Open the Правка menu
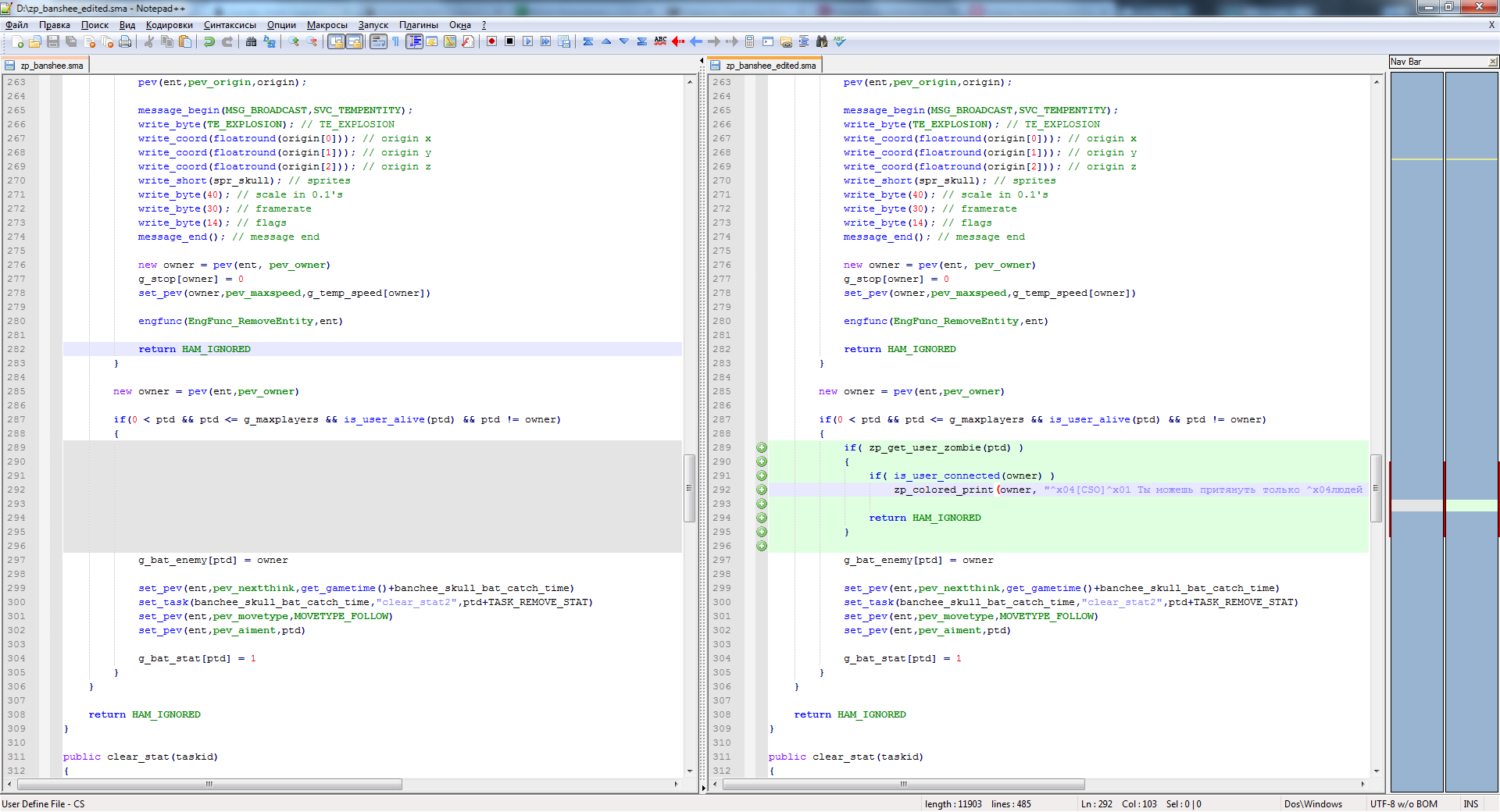1500x812 pixels. pyautogui.click(x=55, y=25)
